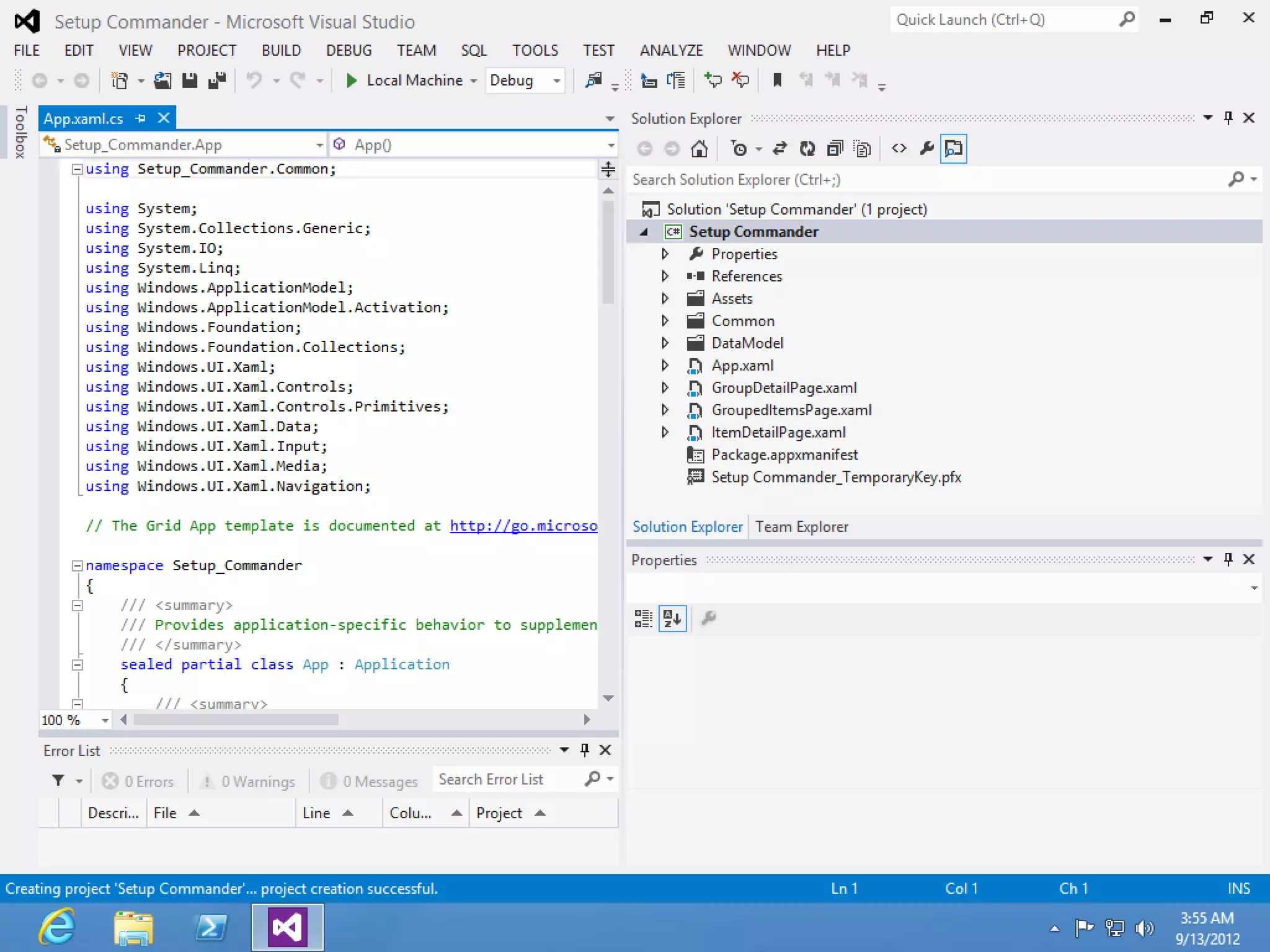The width and height of the screenshot is (1270, 952).
Task: Toggle the 0 Errors filter
Action: pos(138,782)
